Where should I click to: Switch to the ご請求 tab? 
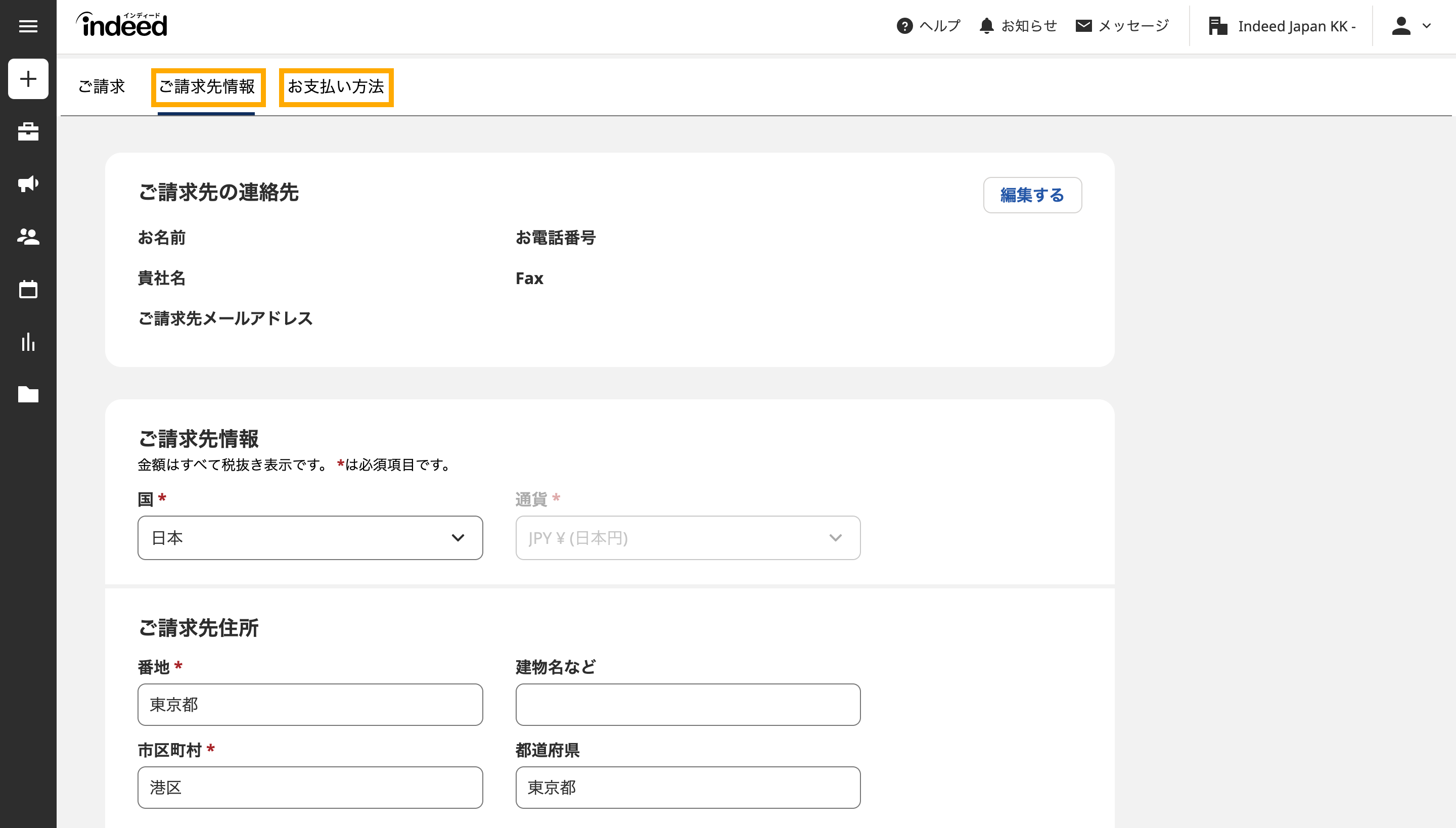101,87
